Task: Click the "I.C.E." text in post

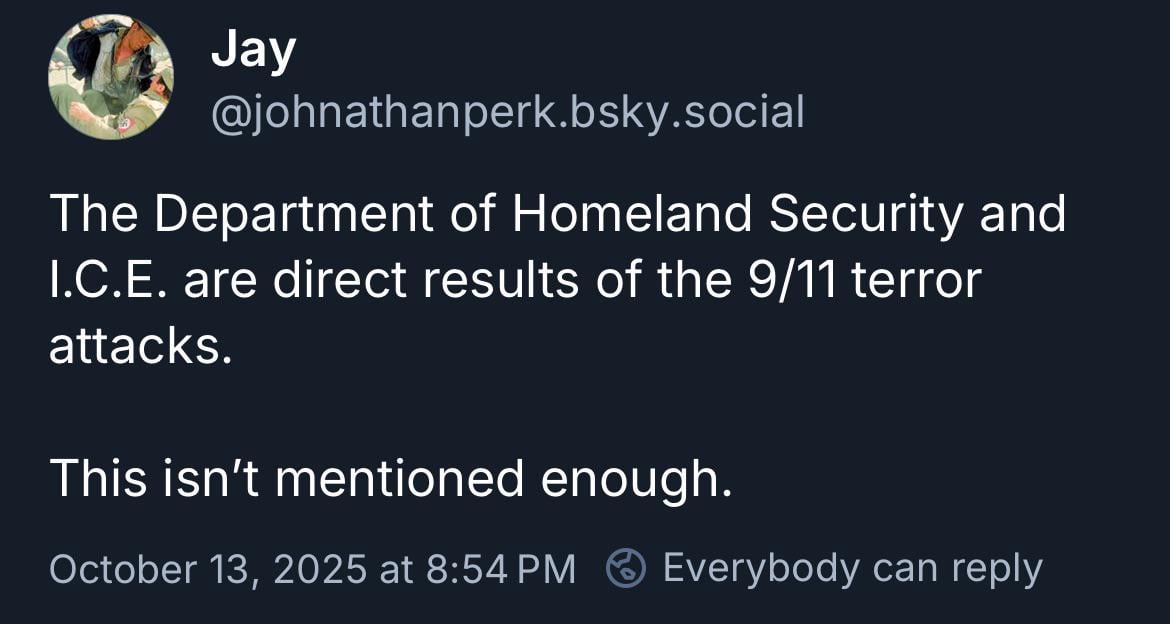Action: pyautogui.click(x=106, y=281)
